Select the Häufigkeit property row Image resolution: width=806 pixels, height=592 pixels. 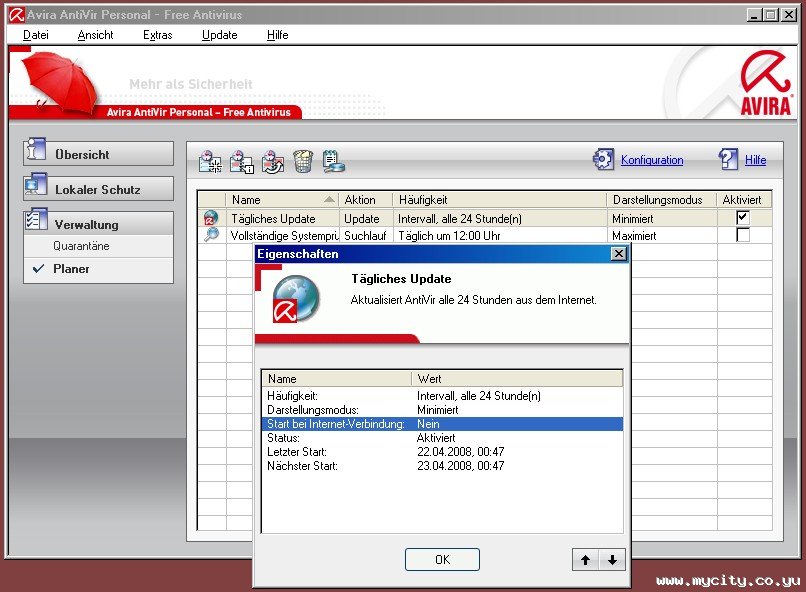442,396
